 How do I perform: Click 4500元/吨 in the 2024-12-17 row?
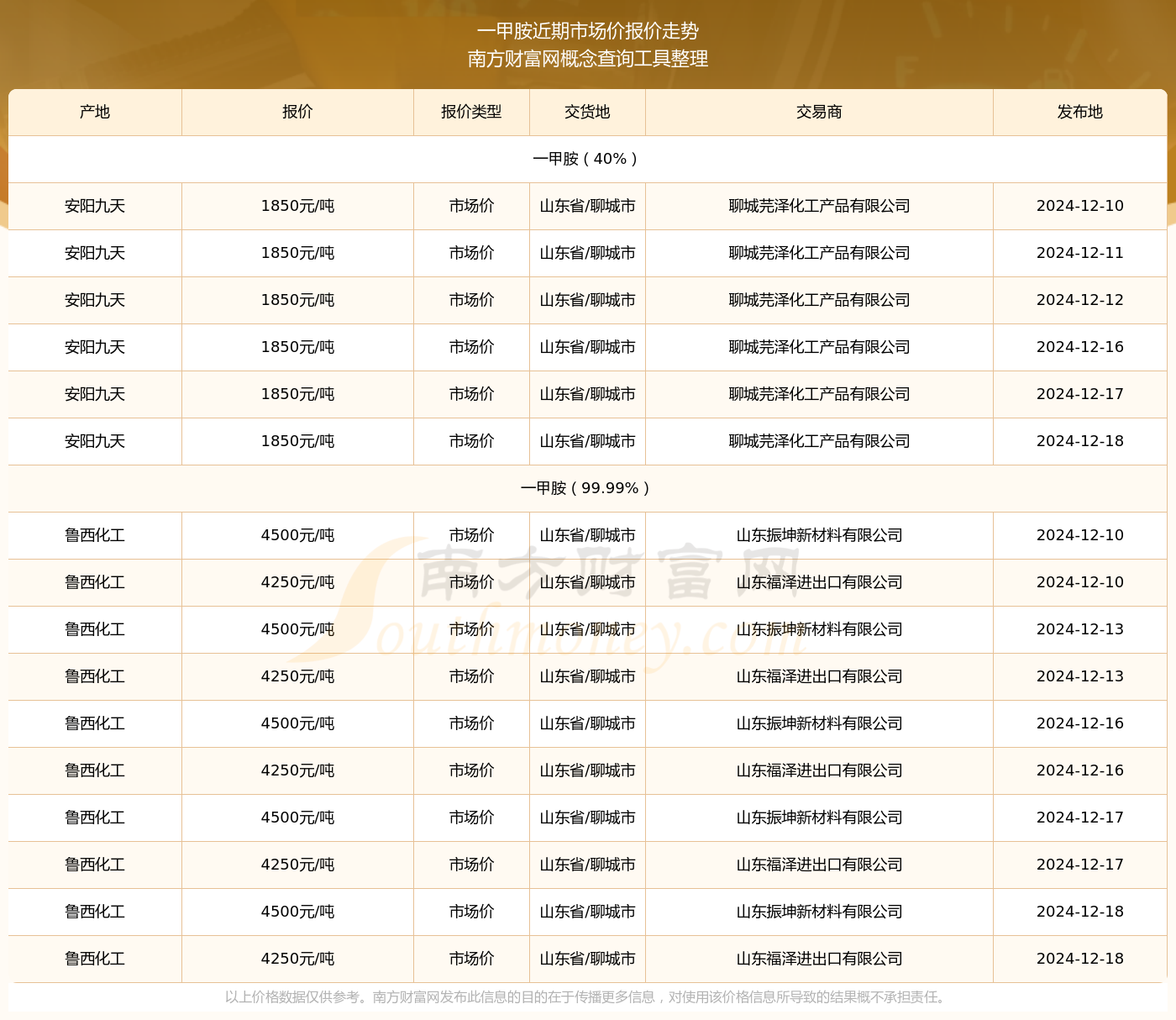(297, 818)
